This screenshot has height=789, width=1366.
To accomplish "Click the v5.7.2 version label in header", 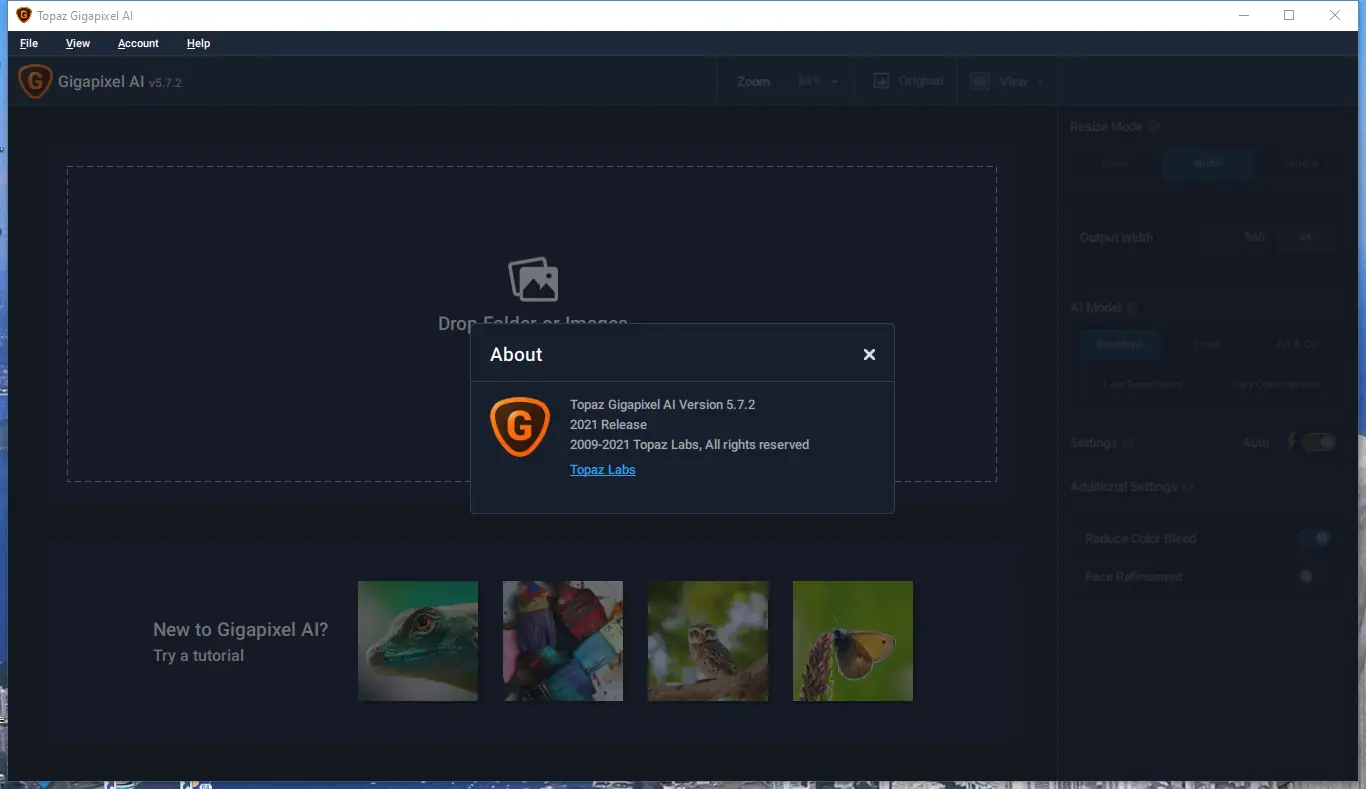I will 165,83.
